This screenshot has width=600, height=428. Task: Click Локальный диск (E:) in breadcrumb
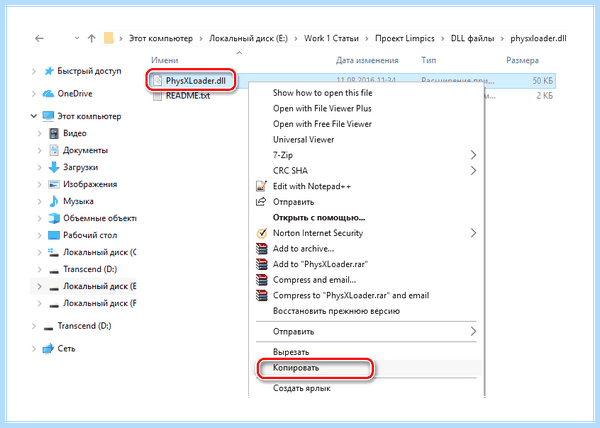click(x=248, y=38)
